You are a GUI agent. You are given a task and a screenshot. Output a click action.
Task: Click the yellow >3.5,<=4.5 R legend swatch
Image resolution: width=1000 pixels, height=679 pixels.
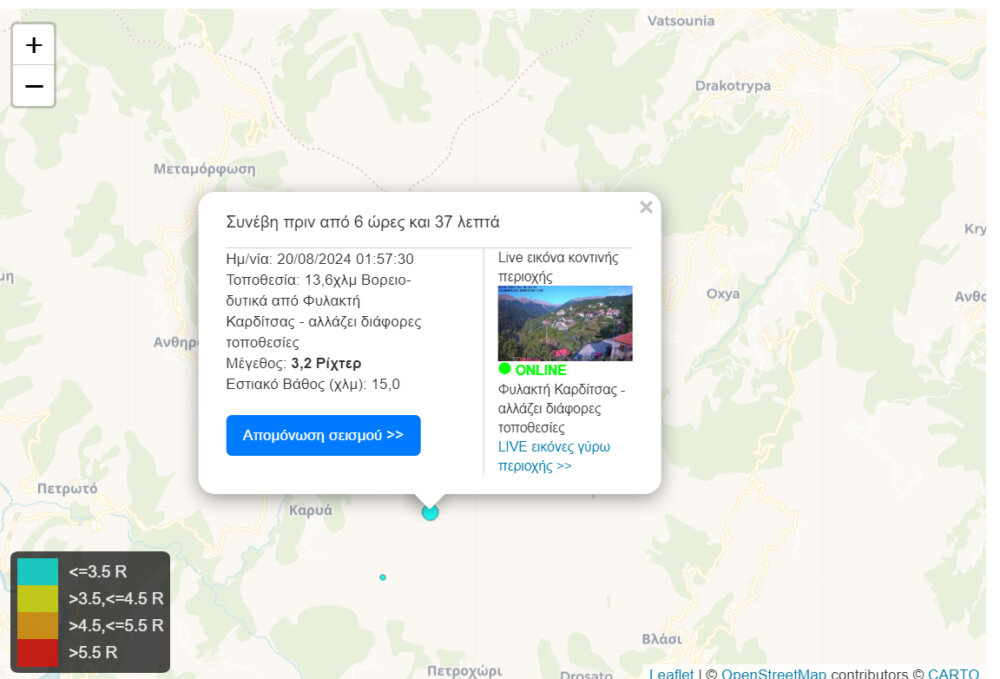tap(37, 599)
